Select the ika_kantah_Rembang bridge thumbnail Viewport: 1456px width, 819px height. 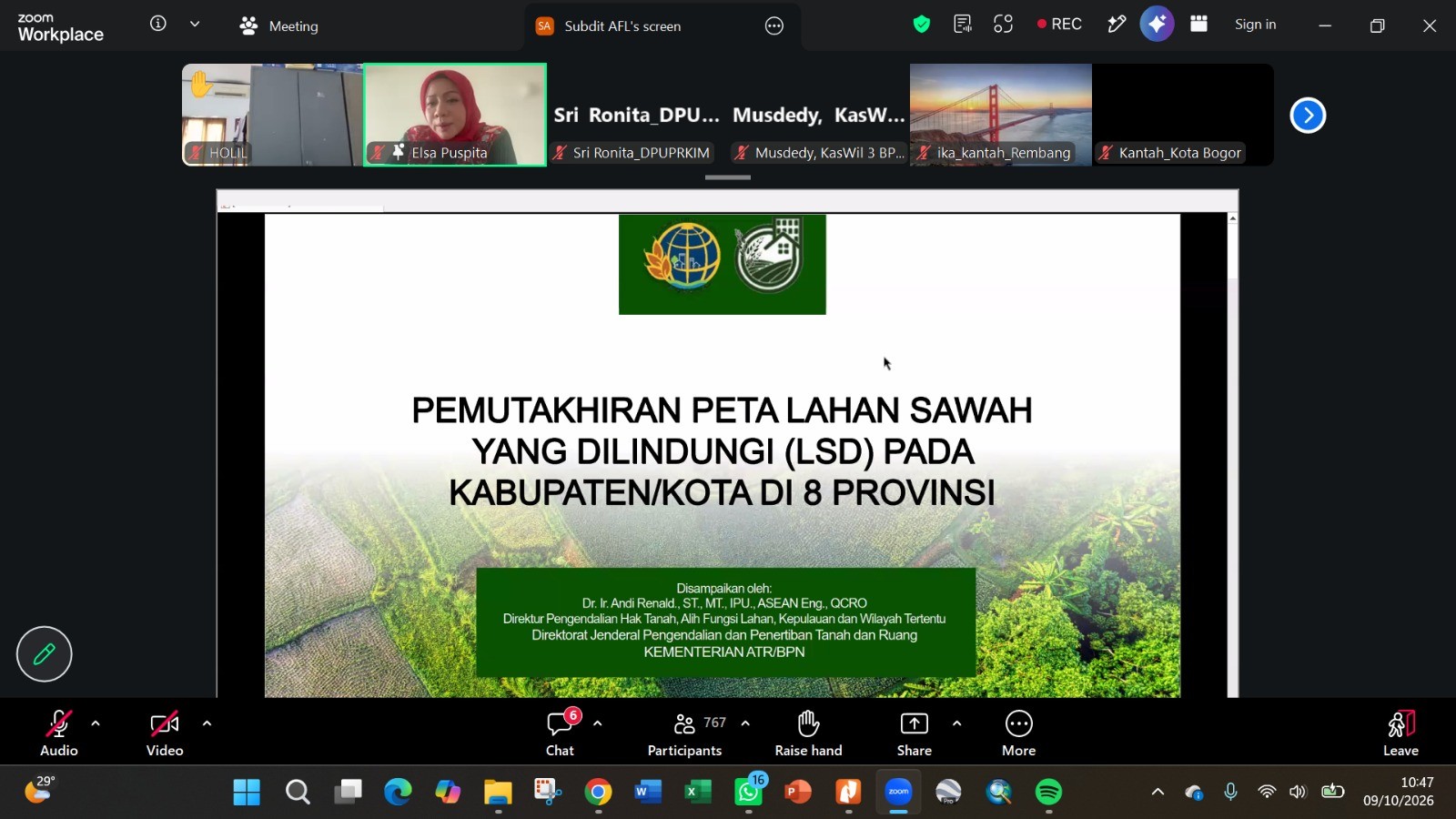point(1001,115)
